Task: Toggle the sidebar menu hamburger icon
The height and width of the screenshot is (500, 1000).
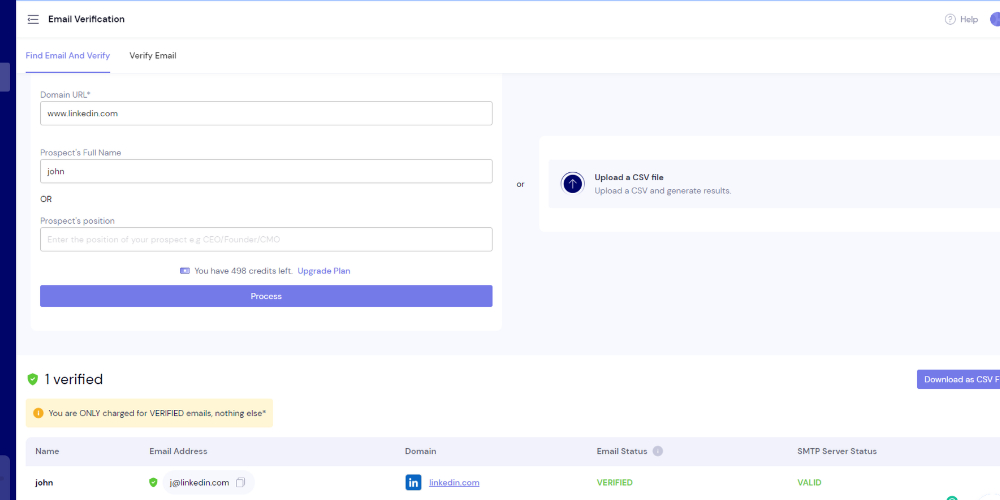Action: (x=33, y=19)
